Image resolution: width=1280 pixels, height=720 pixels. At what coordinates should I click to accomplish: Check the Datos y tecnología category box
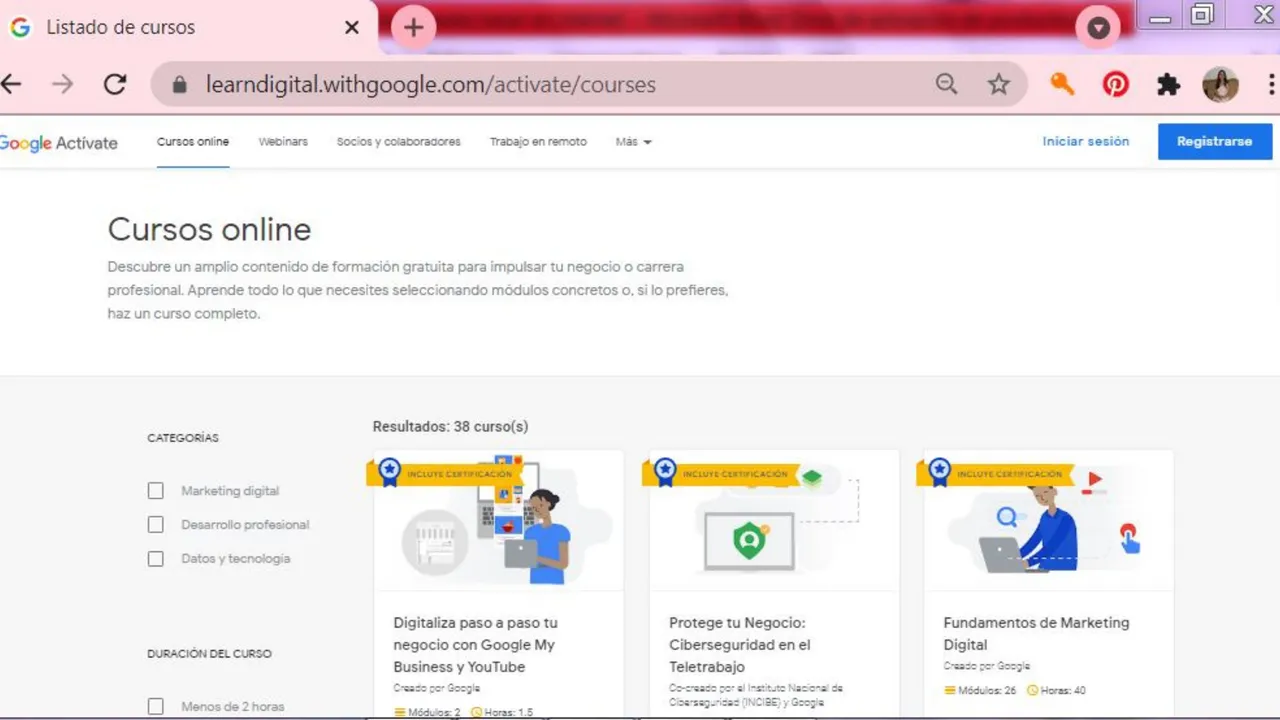155,559
